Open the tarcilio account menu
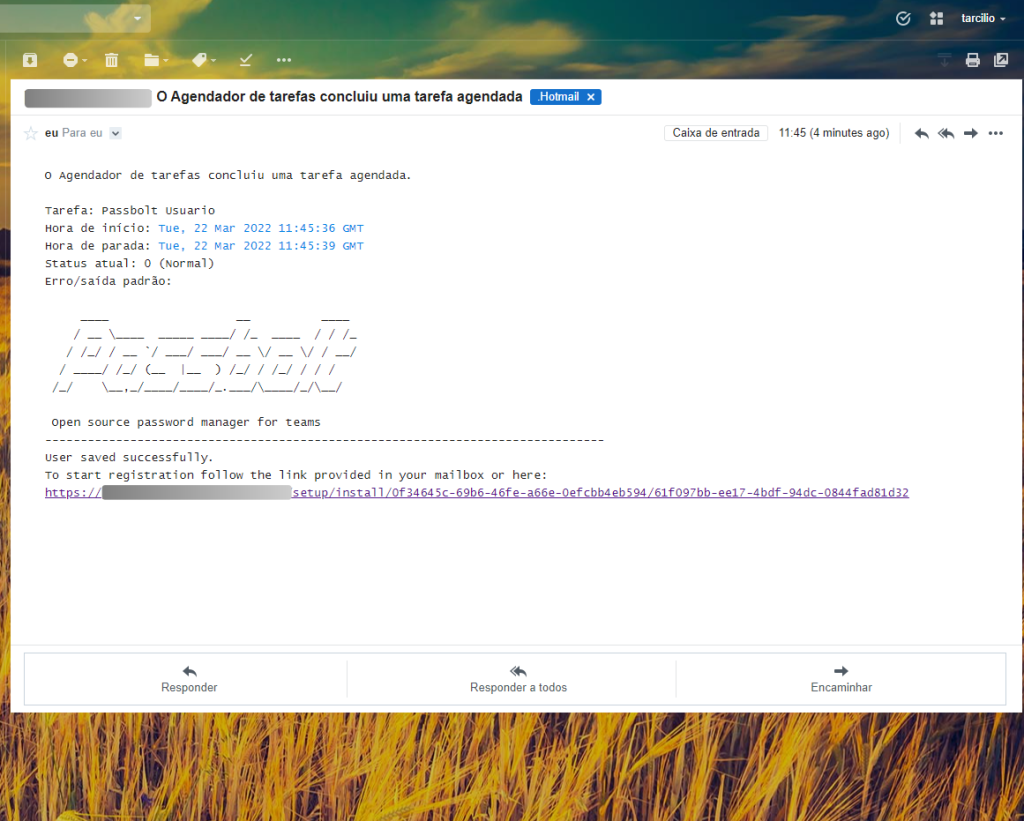Image resolution: width=1024 pixels, height=821 pixels. (x=983, y=18)
